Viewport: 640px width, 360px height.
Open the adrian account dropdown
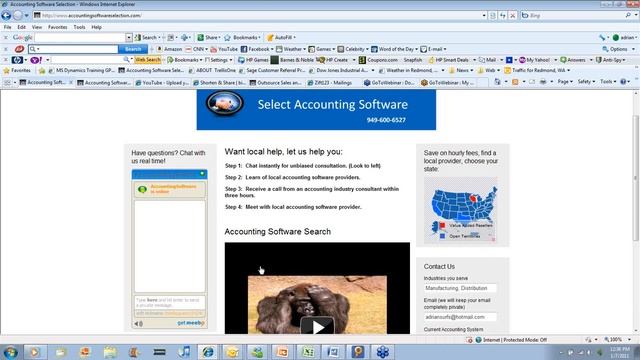[624, 38]
